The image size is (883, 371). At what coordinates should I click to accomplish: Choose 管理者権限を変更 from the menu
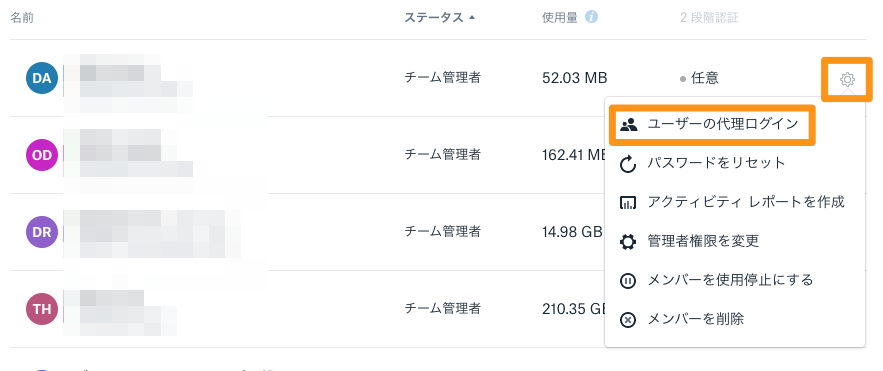coord(703,241)
